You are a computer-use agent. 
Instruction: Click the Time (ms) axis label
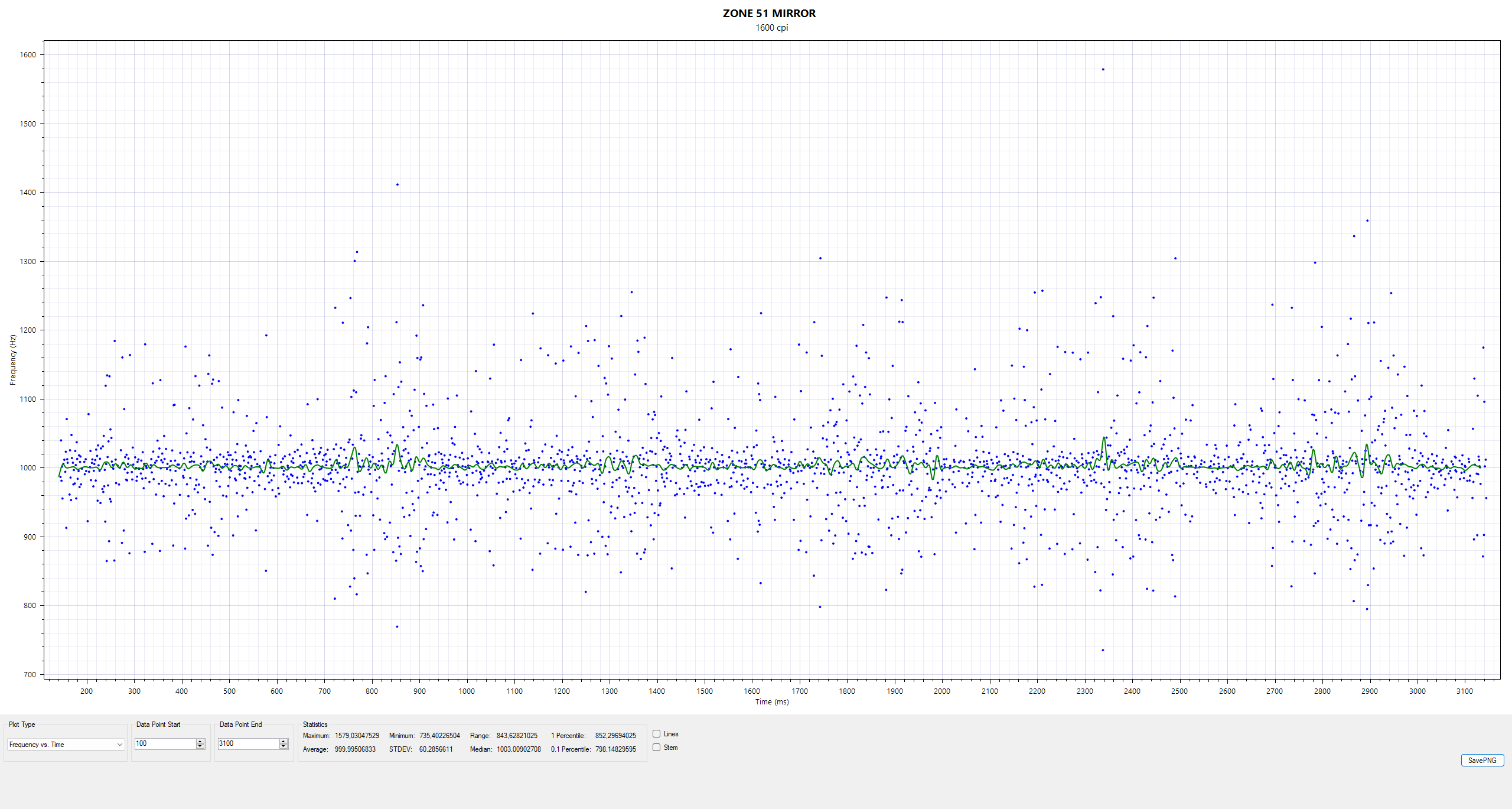[771, 702]
